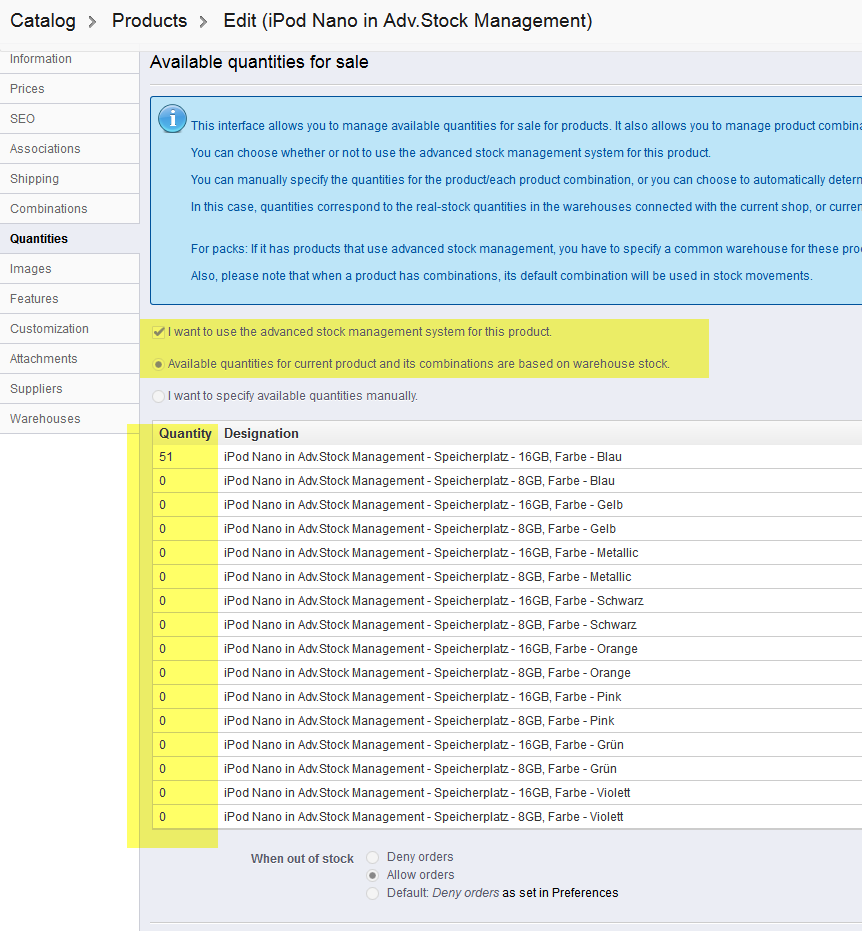Select the 16GB, Farbe - Grün row
The width and height of the screenshot is (862, 931).
(507, 745)
